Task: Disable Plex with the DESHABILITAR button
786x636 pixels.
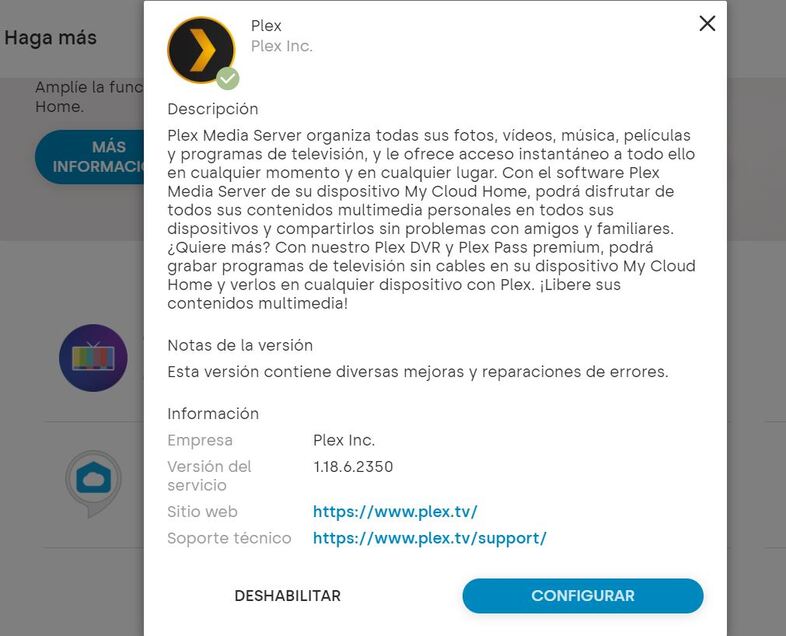Action: (288, 595)
